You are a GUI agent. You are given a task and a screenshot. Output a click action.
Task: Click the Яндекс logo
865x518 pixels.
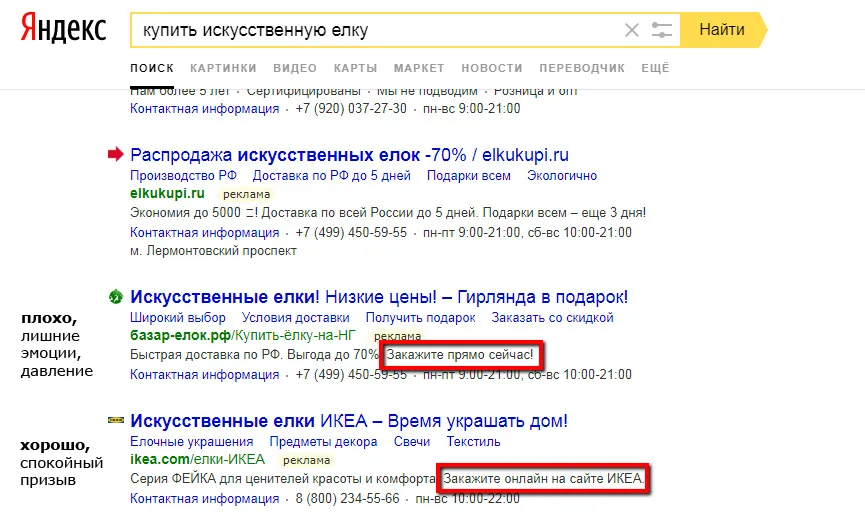[x=63, y=29]
